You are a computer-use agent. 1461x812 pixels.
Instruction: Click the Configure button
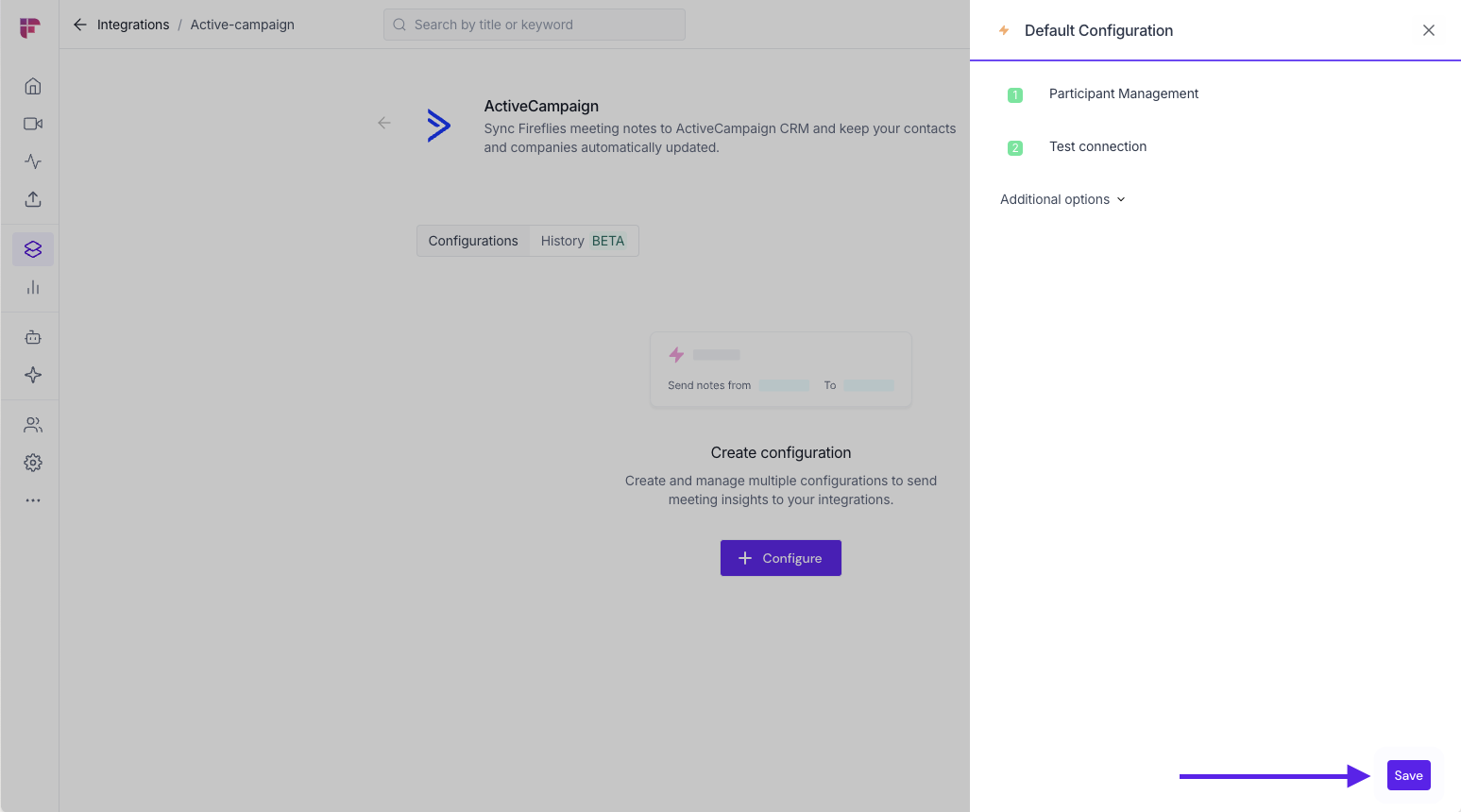[x=780, y=558]
